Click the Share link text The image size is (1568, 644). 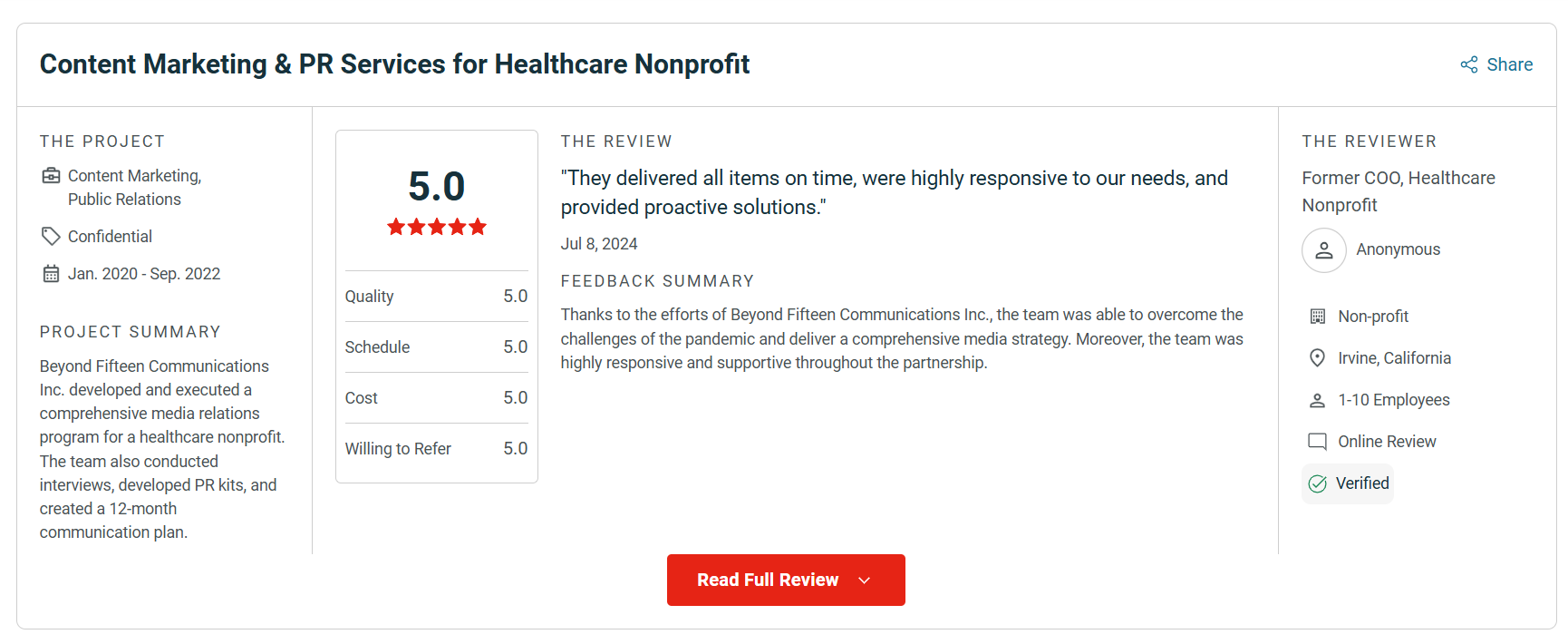tap(1509, 64)
